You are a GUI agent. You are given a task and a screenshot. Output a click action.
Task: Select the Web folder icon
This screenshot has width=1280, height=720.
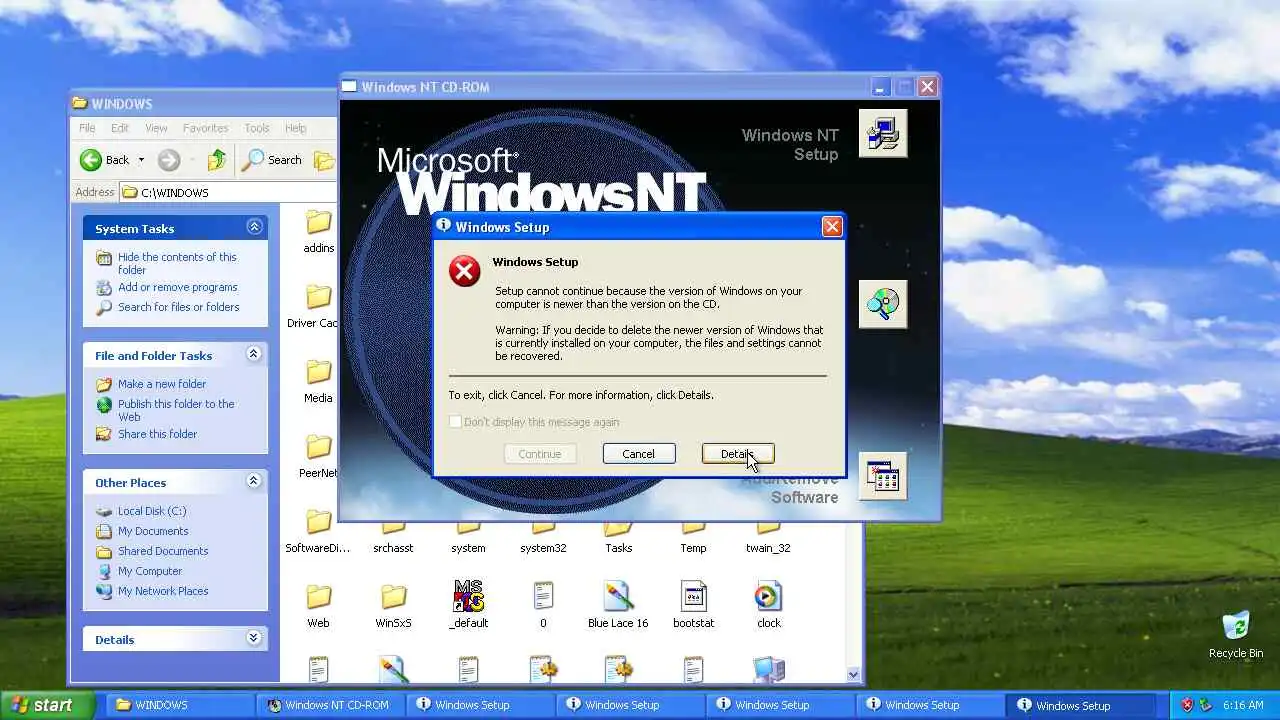pos(318,597)
